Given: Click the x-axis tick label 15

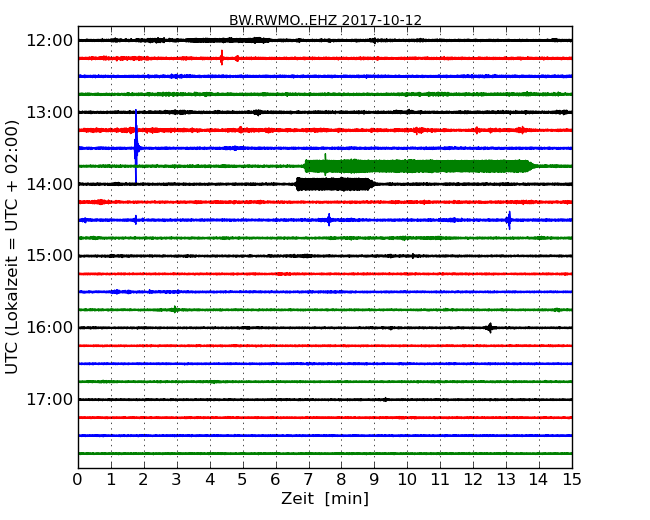Looking at the screenshot, I should click(572, 480).
